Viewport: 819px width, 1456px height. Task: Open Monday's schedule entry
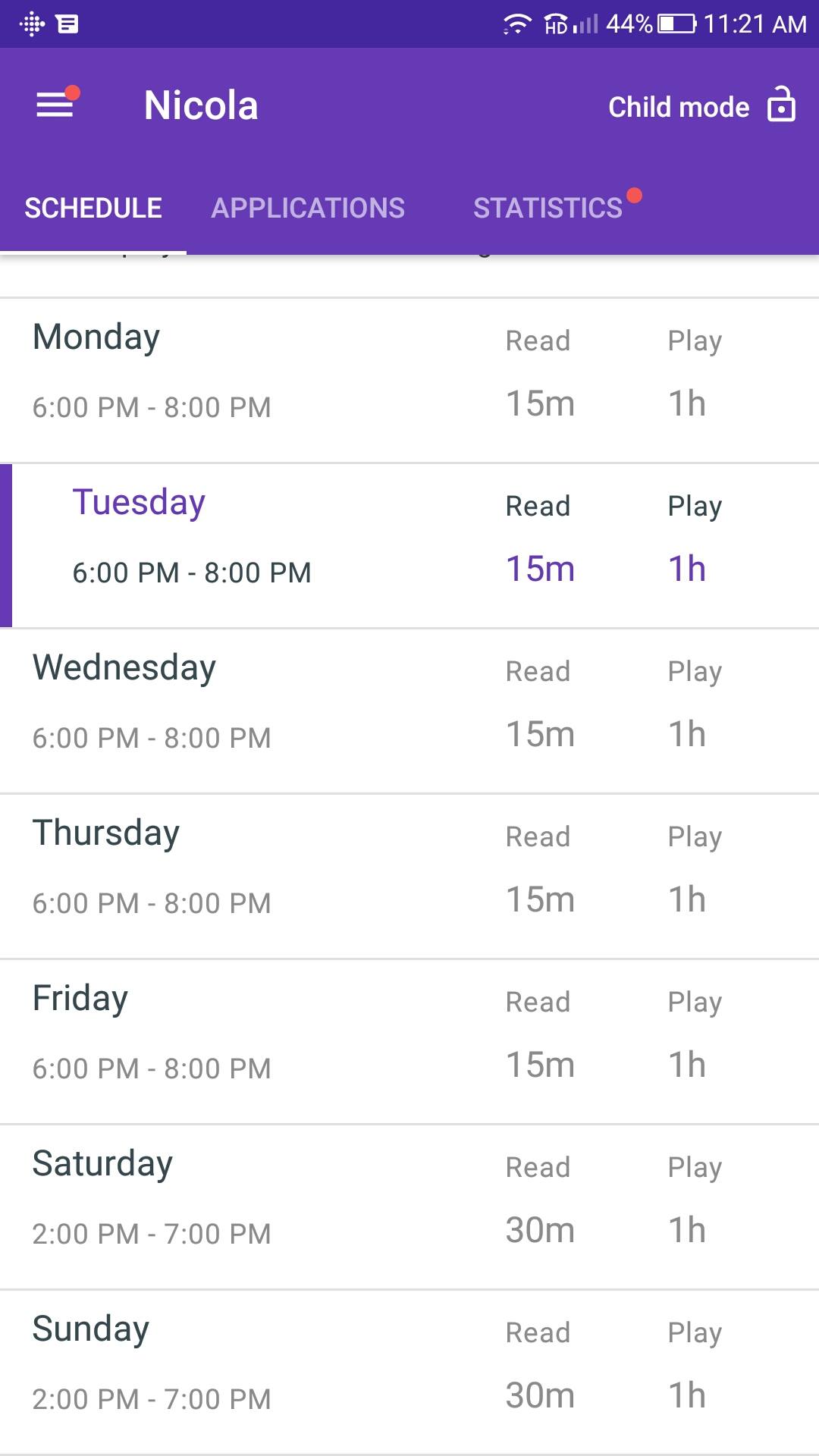point(96,337)
